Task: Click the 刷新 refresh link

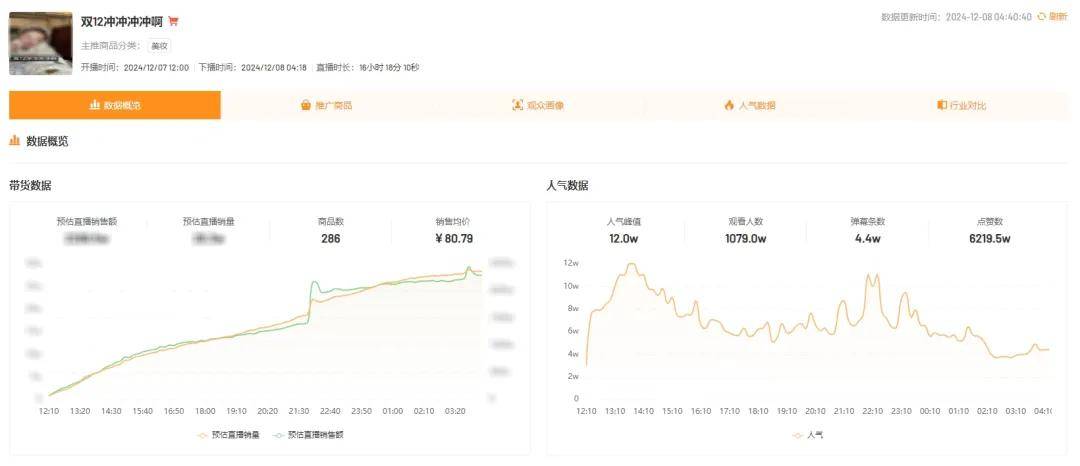Action: click(1057, 17)
